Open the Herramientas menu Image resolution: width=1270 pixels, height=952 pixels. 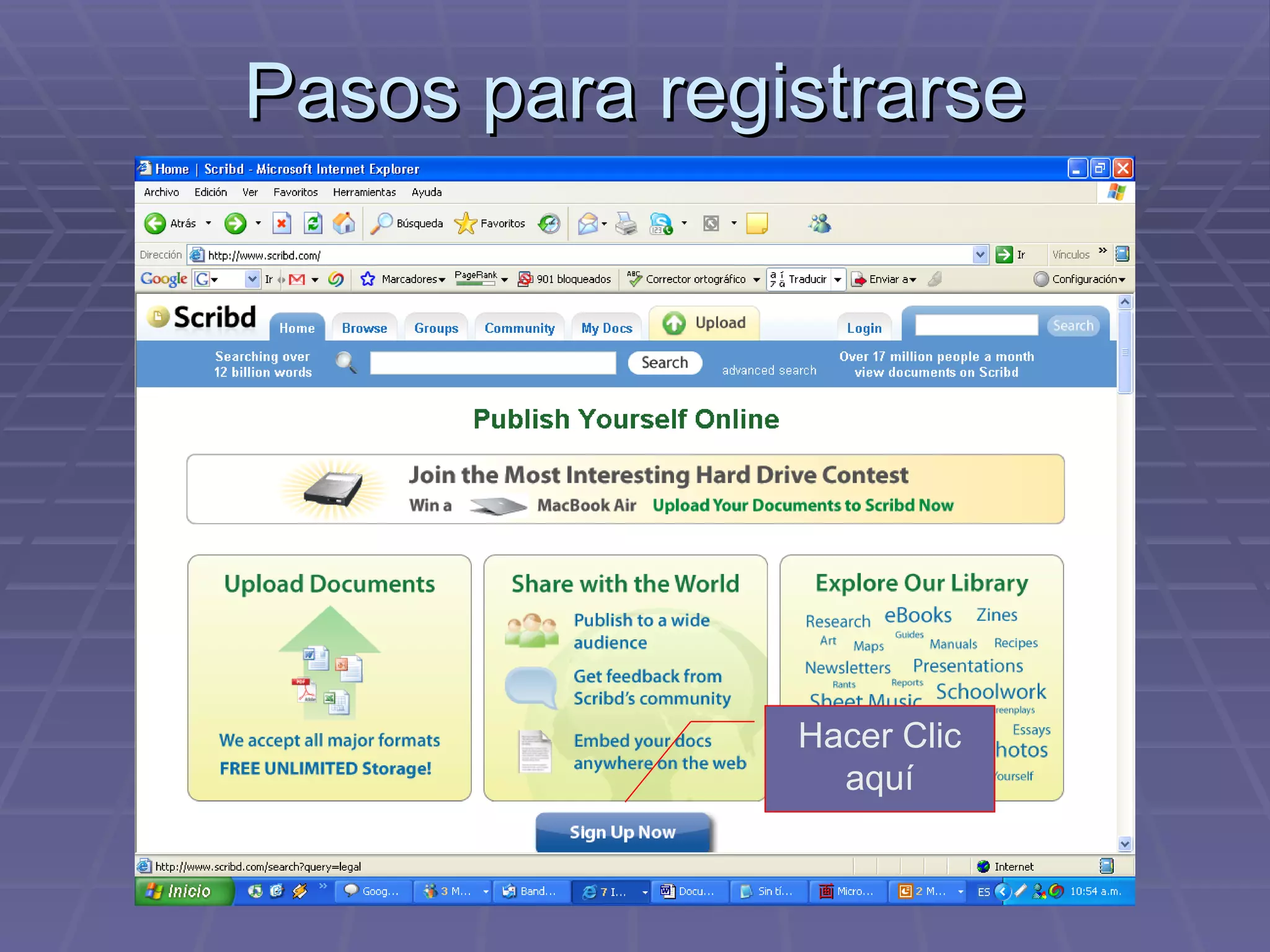[364, 192]
